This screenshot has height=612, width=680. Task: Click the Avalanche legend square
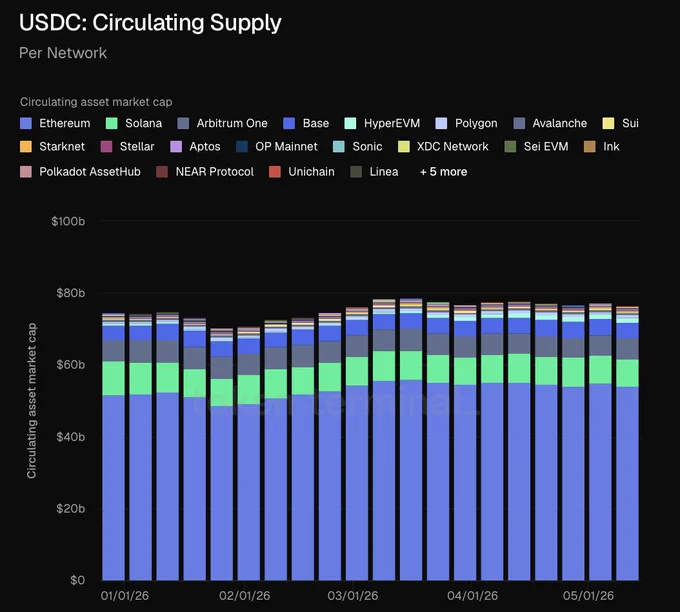click(x=519, y=123)
